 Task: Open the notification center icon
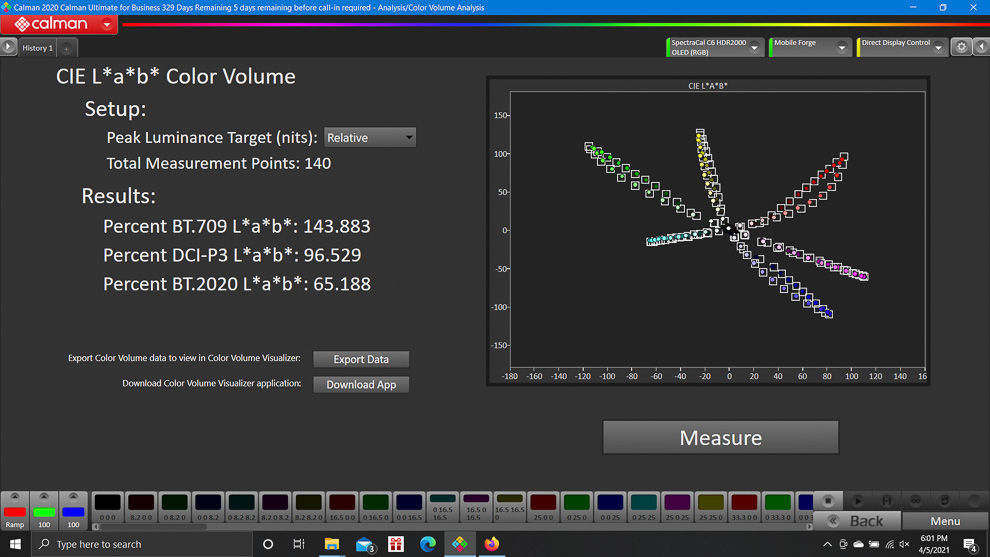[x=970, y=544]
